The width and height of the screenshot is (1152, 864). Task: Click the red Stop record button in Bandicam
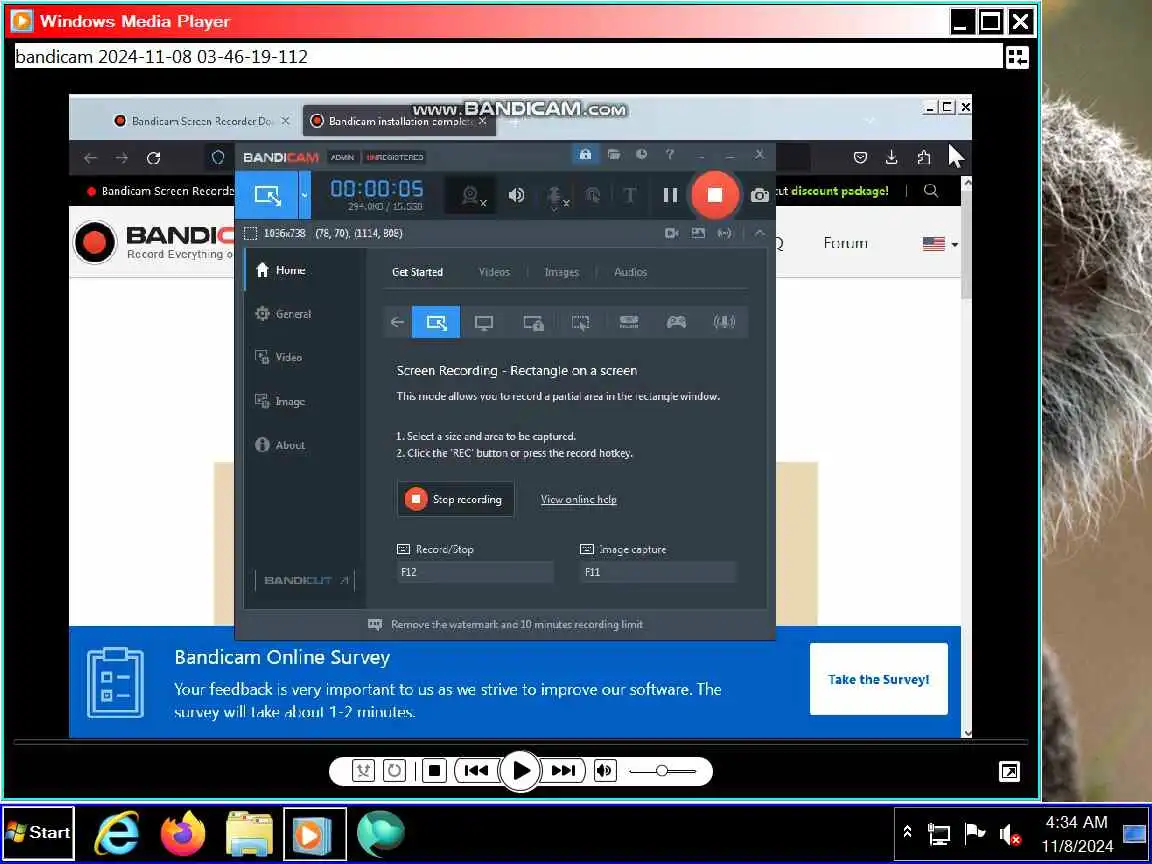click(x=714, y=195)
